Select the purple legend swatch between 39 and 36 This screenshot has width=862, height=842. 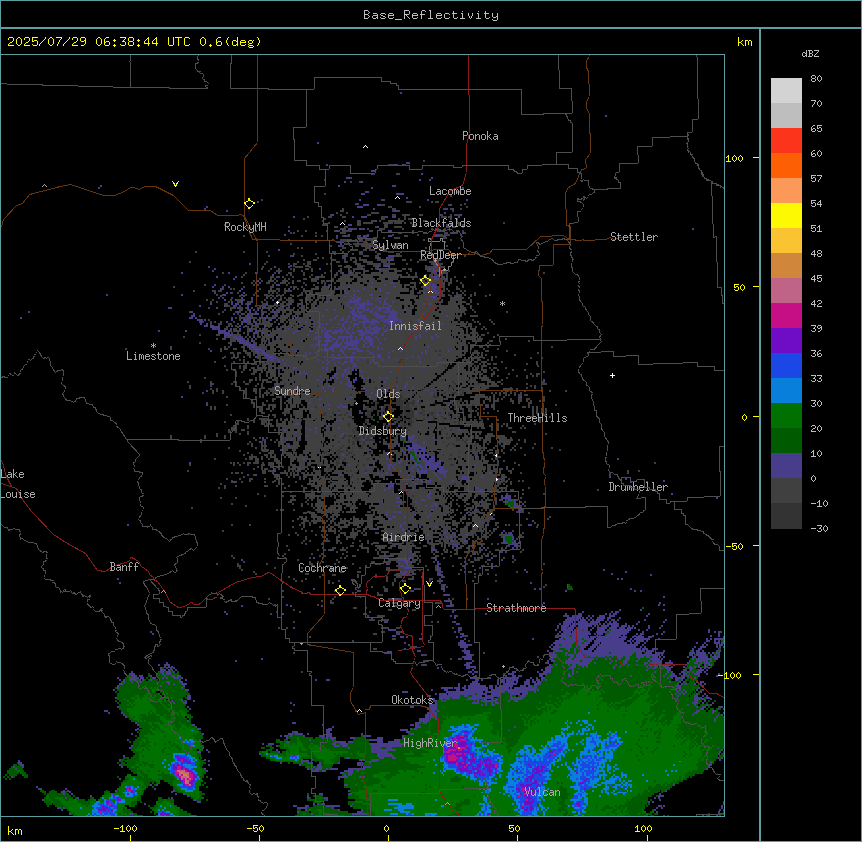click(786, 341)
